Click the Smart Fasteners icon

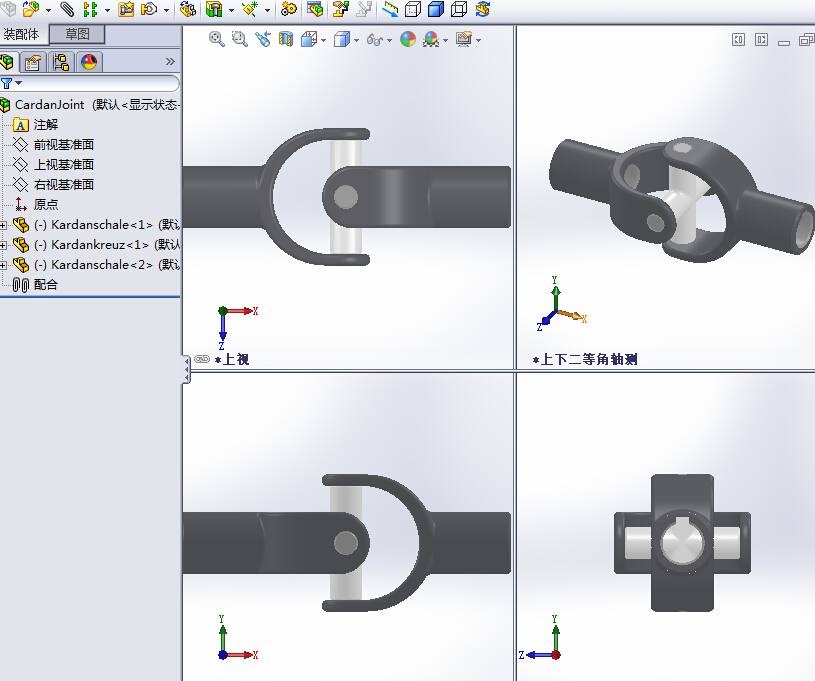tap(126, 9)
